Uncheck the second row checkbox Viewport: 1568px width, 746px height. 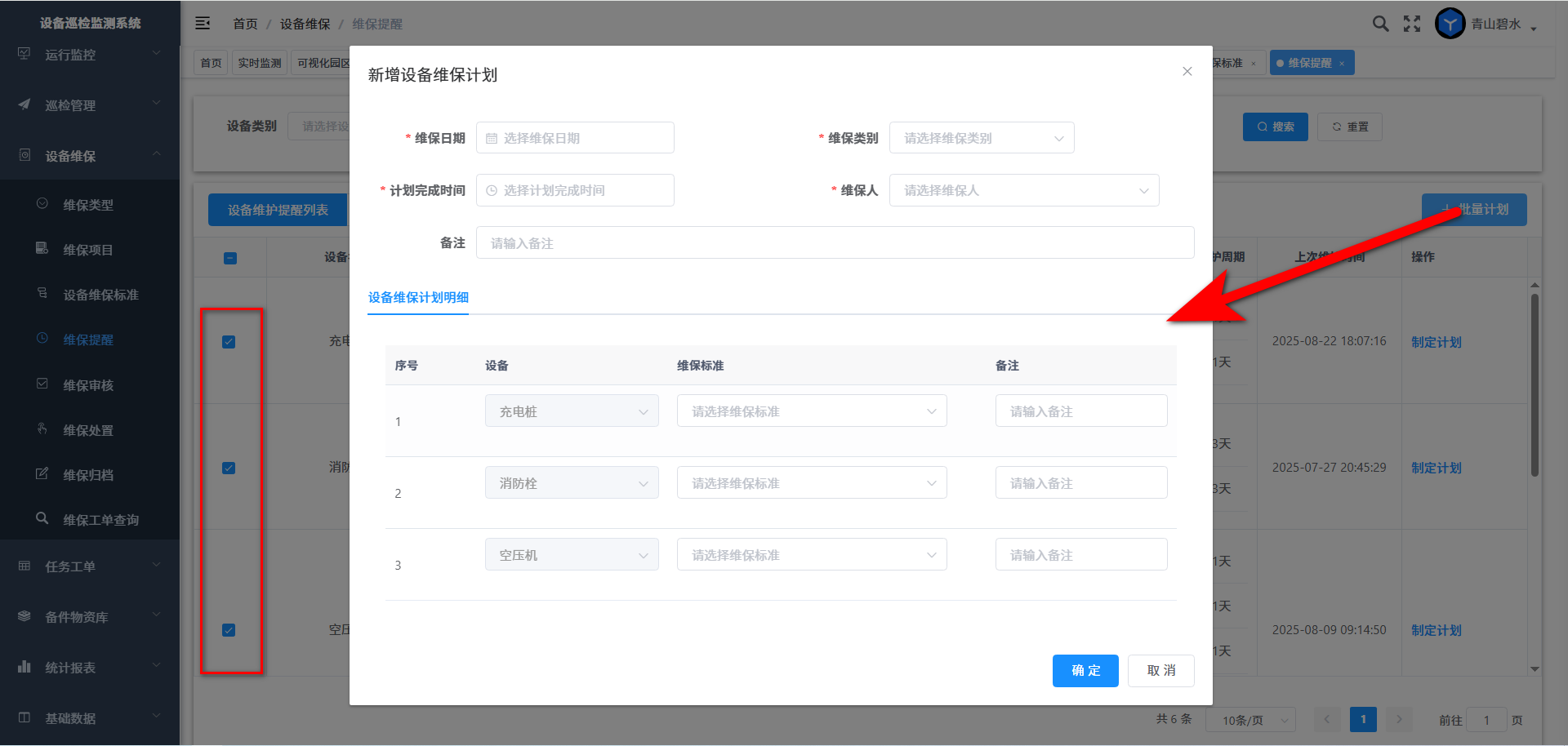tap(229, 468)
